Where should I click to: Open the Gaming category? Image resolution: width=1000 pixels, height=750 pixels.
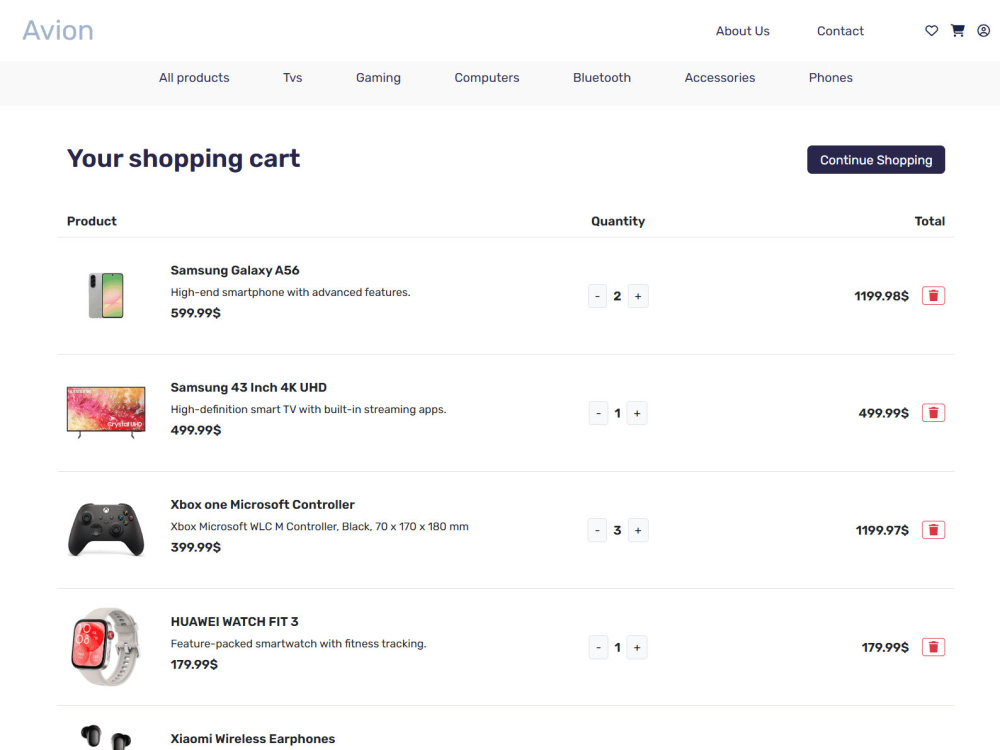378,78
